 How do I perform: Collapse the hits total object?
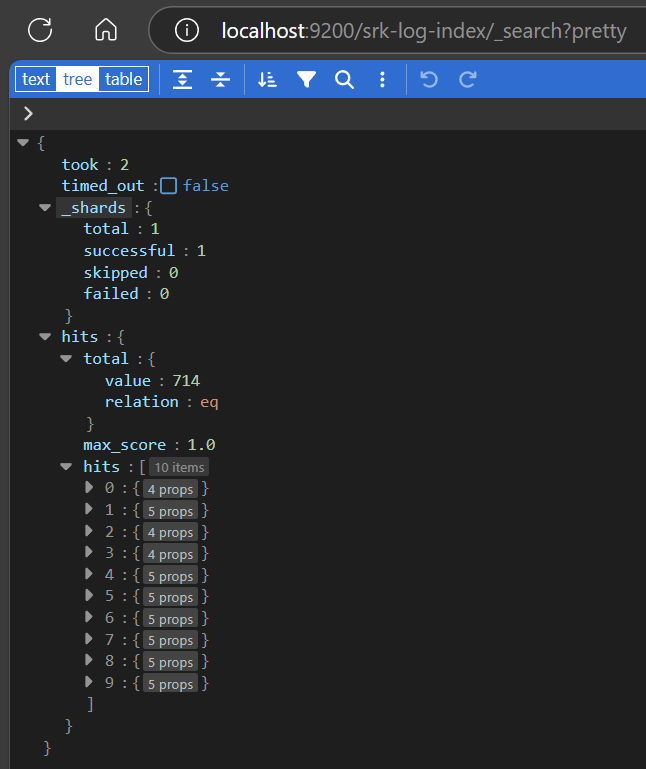[x=66, y=359]
